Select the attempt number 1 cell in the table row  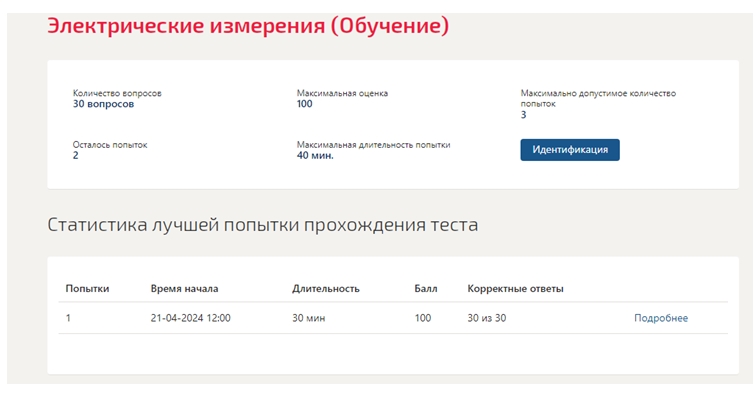tap(68, 318)
